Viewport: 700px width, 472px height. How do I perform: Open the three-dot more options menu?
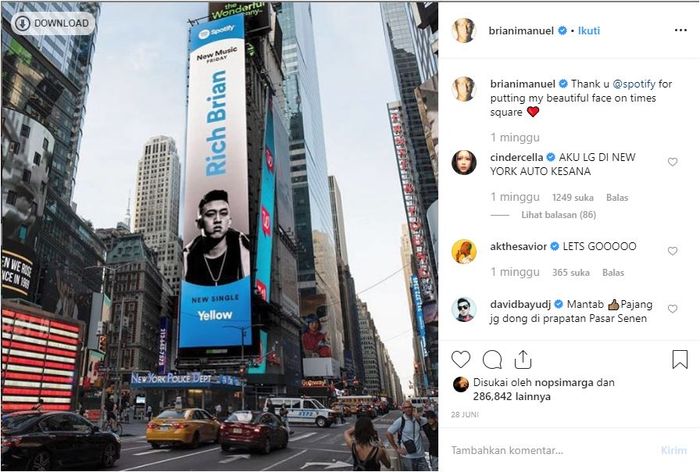point(680,30)
